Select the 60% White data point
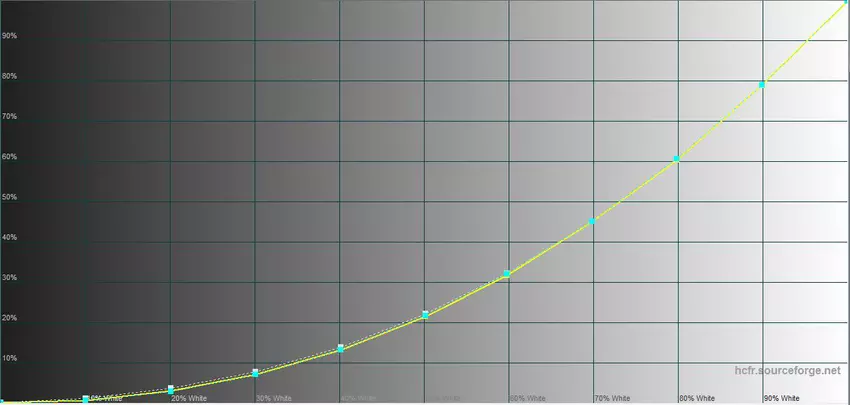This screenshot has height=405, width=850. (507, 273)
